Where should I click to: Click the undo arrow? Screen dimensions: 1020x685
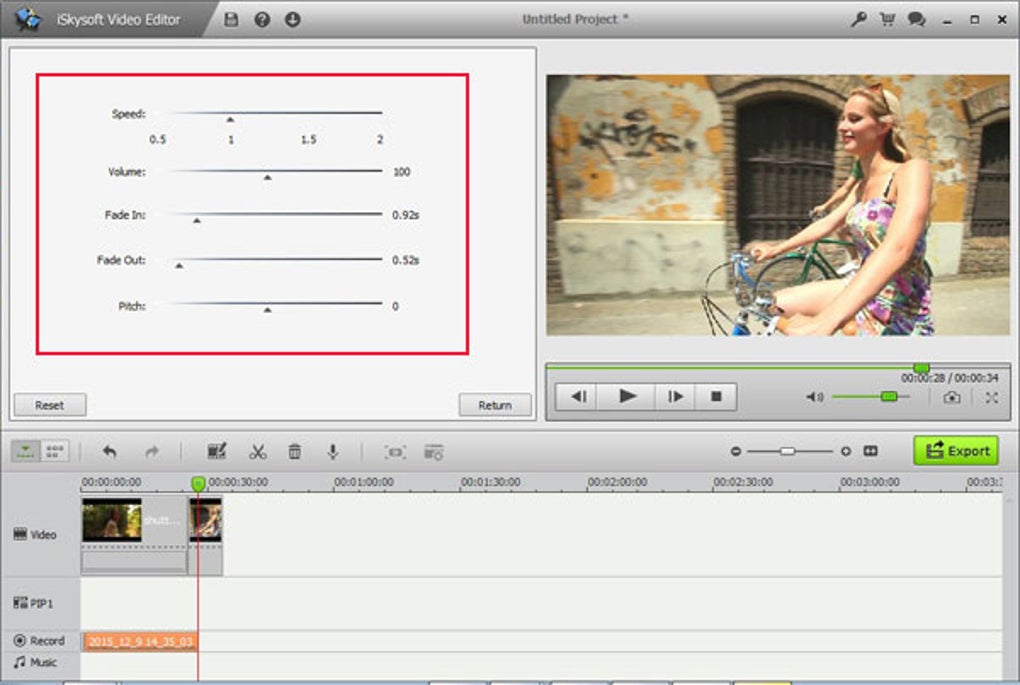(x=110, y=451)
